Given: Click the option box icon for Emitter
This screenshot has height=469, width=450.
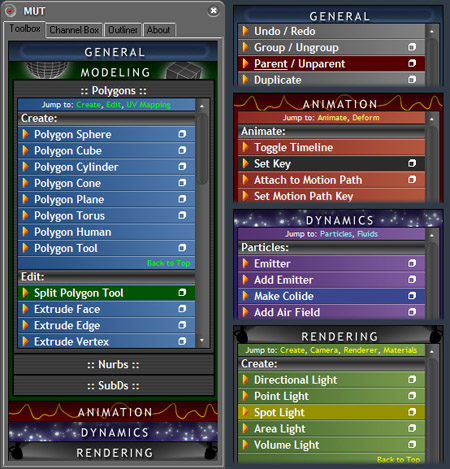Looking at the screenshot, I should (412, 263).
